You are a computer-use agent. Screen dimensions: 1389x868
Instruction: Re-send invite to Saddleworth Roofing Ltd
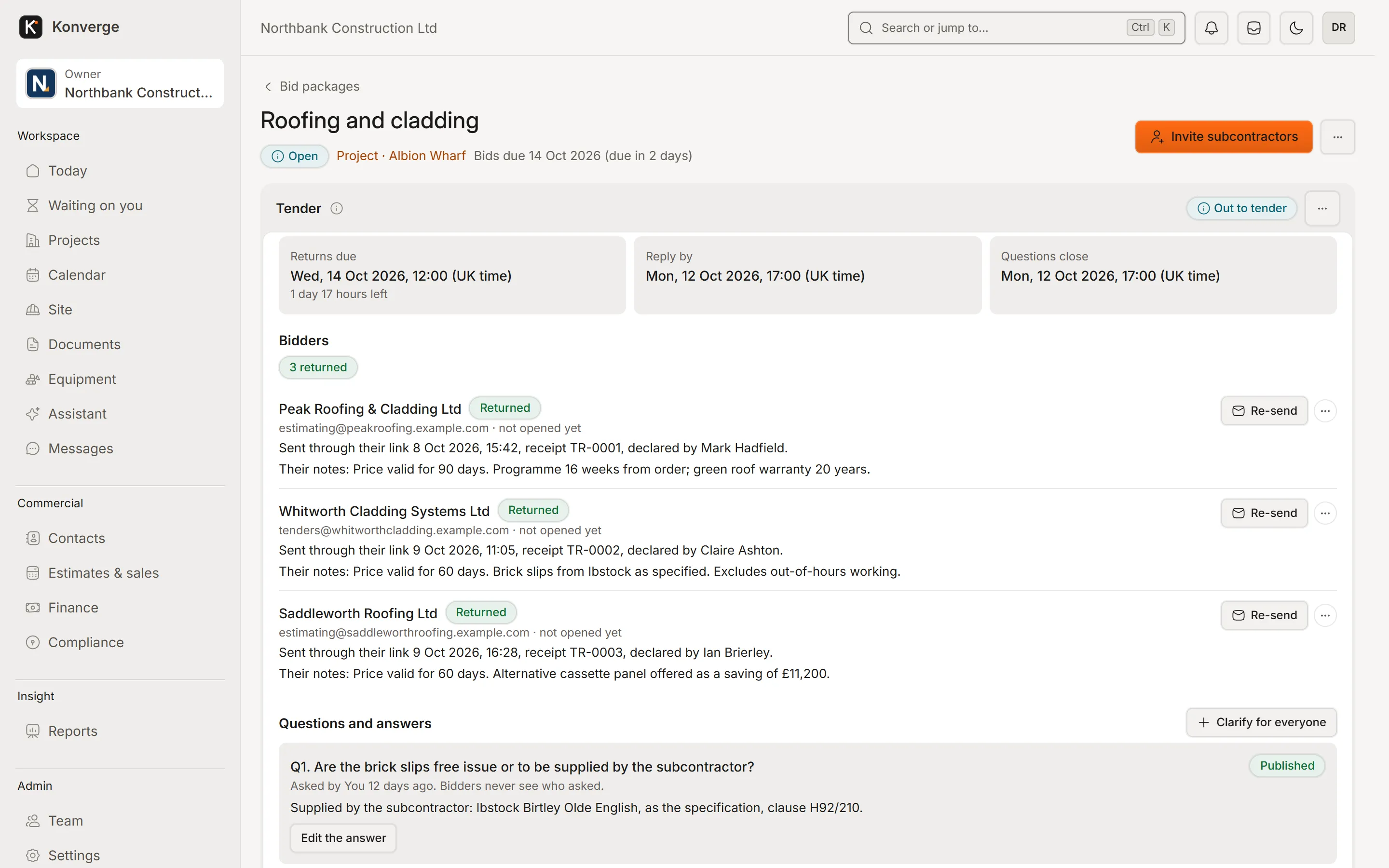pyautogui.click(x=1264, y=615)
